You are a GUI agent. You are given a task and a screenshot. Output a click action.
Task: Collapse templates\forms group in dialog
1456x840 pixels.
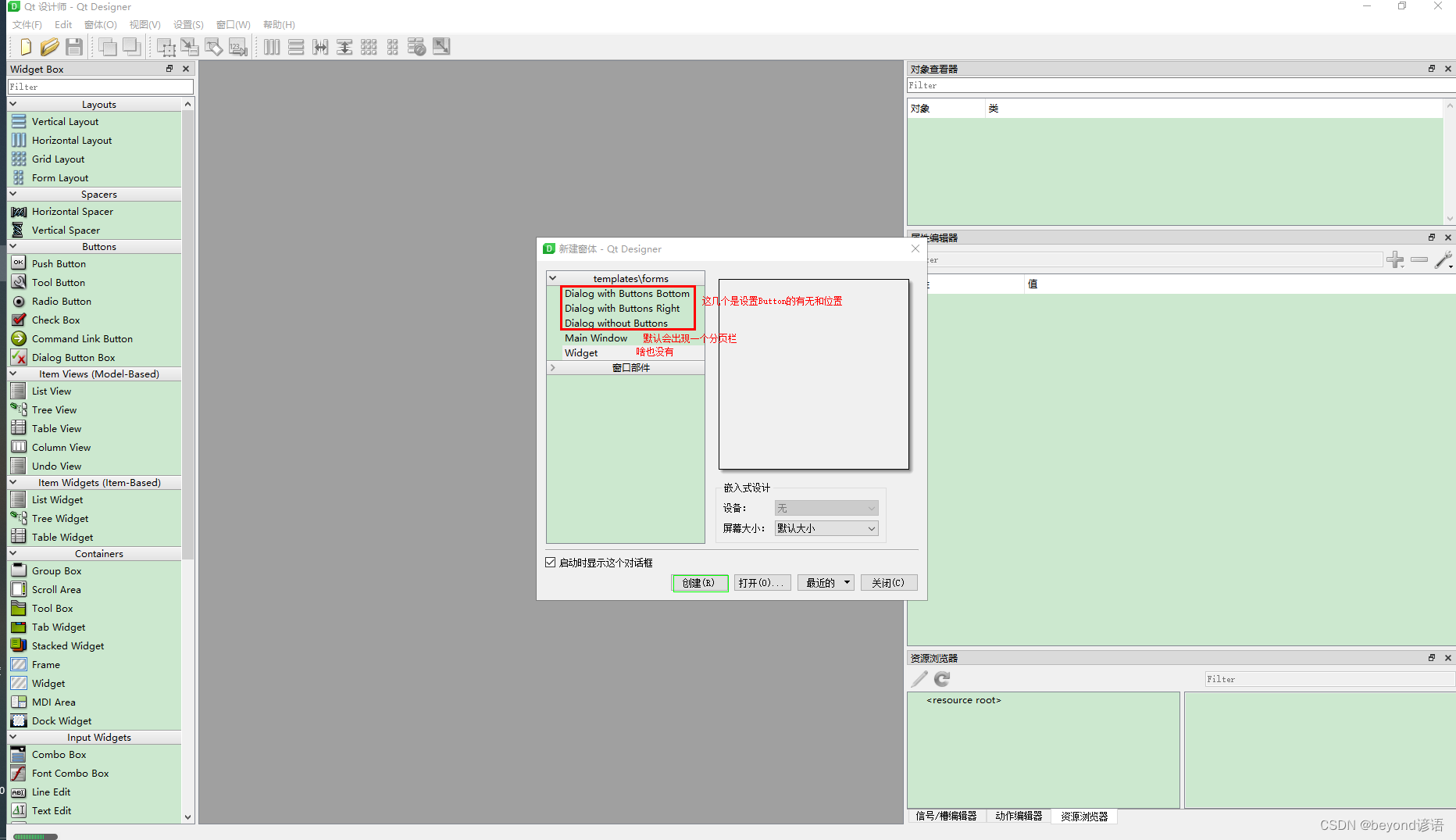tap(553, 278)
